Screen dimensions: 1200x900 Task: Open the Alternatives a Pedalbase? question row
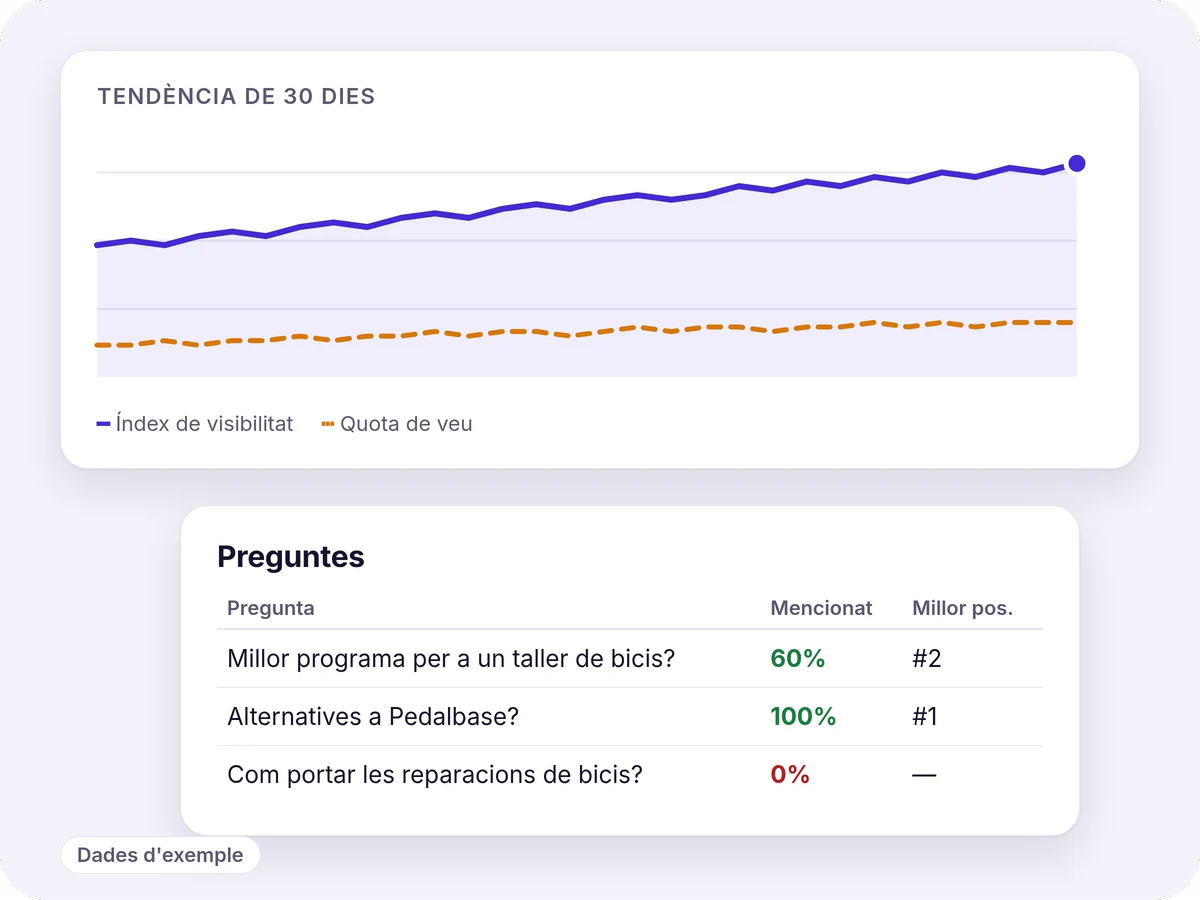pos(630,717)
